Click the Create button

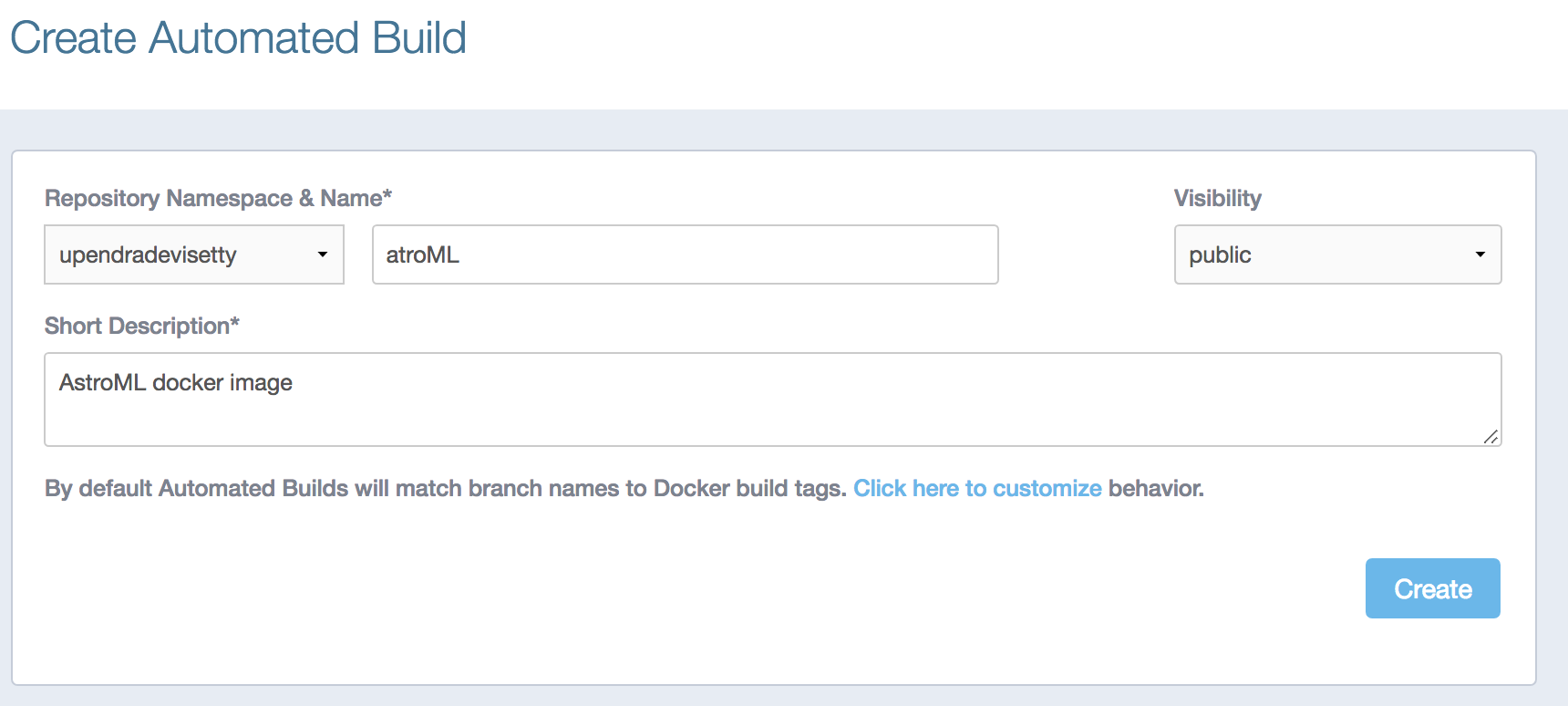[1433, 588]
